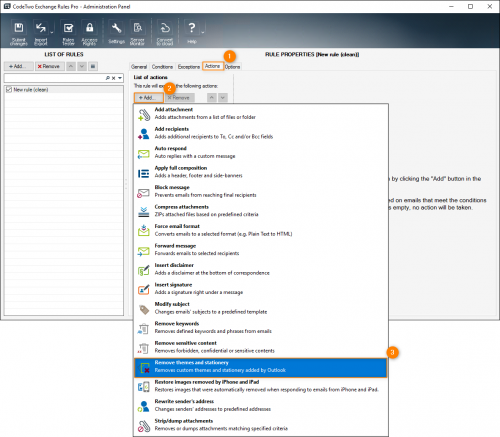
Task: Choose Apply full composition action
Action: 261,172
